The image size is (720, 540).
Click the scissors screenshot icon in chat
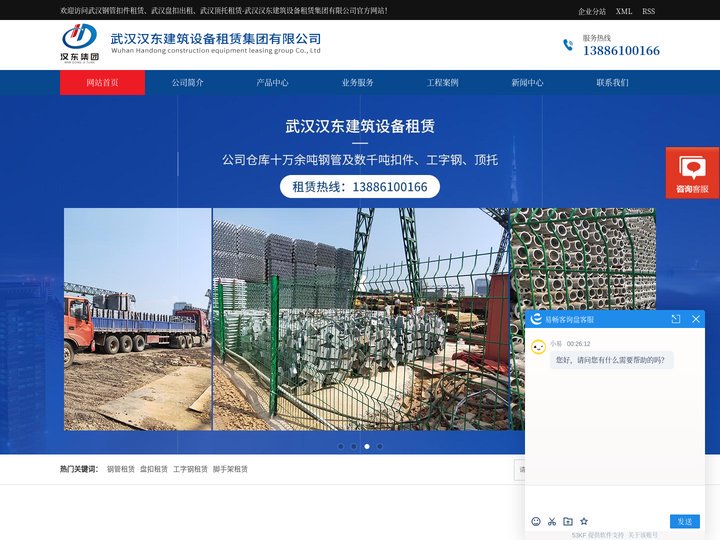click(x=552, y=521)
